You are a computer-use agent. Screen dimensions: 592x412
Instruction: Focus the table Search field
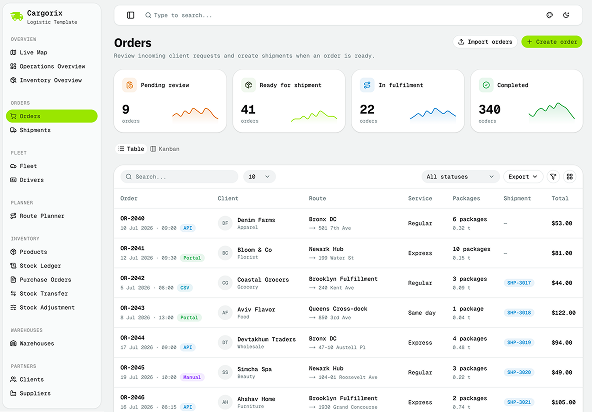point(179,177)
